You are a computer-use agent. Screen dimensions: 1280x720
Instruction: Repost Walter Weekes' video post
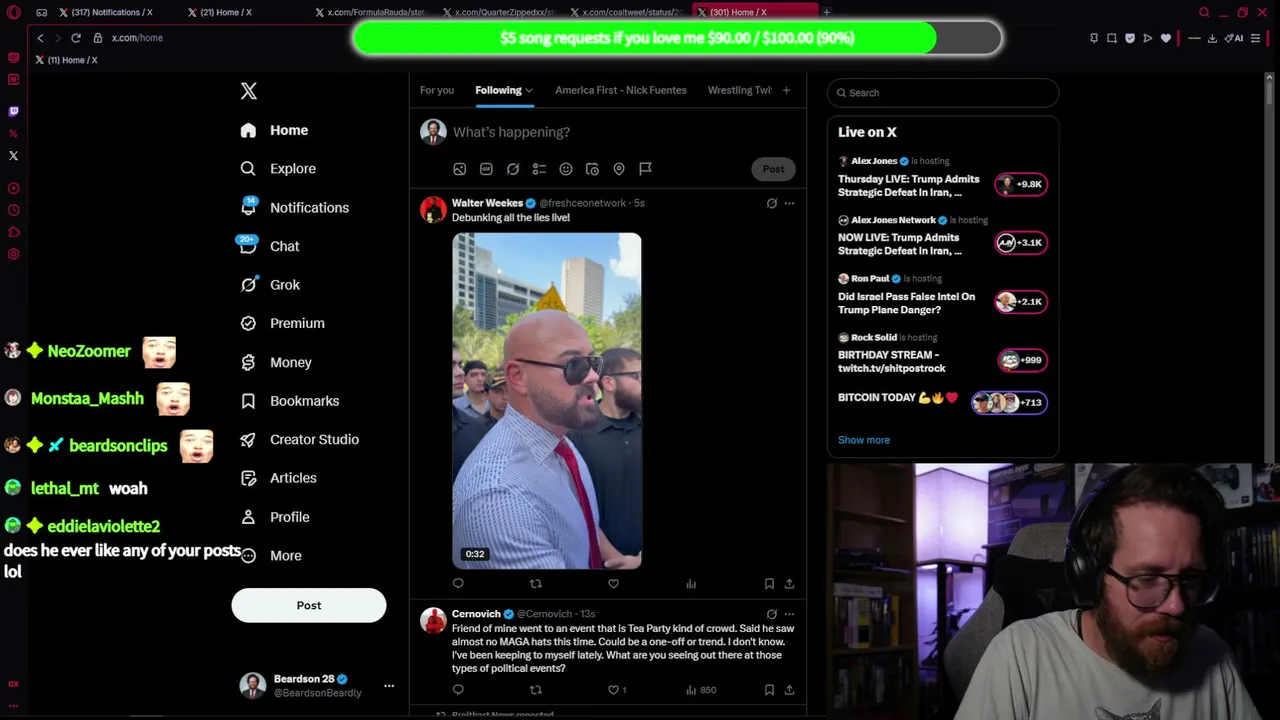536,584
